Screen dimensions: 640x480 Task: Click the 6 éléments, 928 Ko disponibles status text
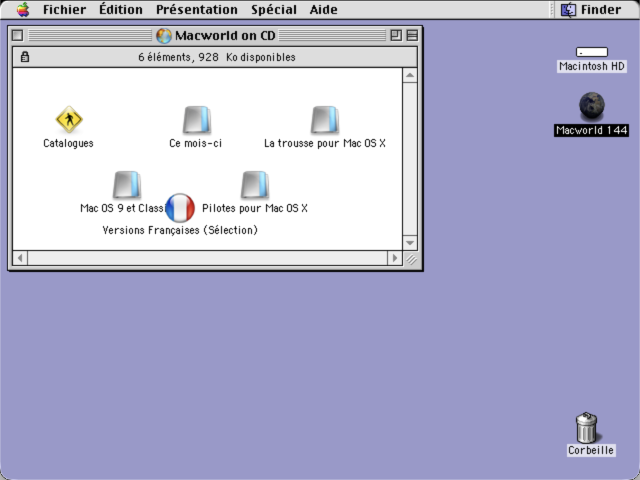pos(217,57)
